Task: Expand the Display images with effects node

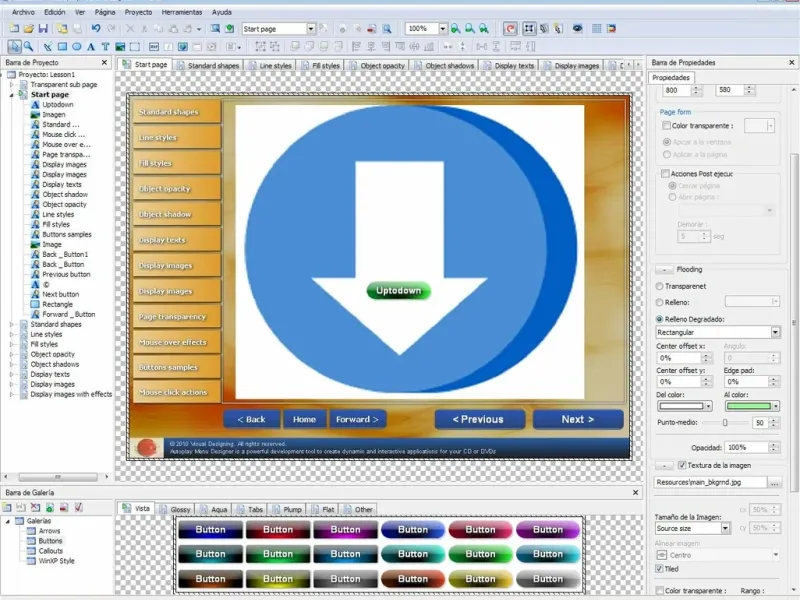Action: coord(12,394)
